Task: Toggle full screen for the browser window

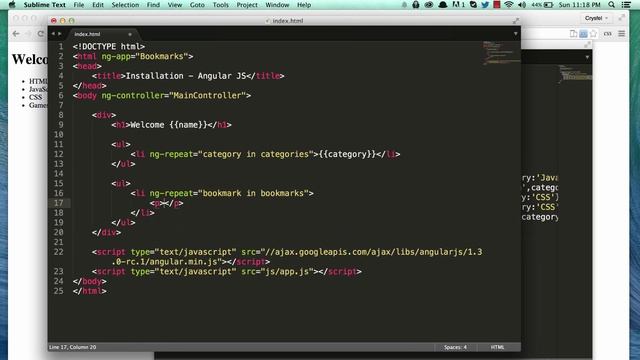Action: (x=622, y=18)
